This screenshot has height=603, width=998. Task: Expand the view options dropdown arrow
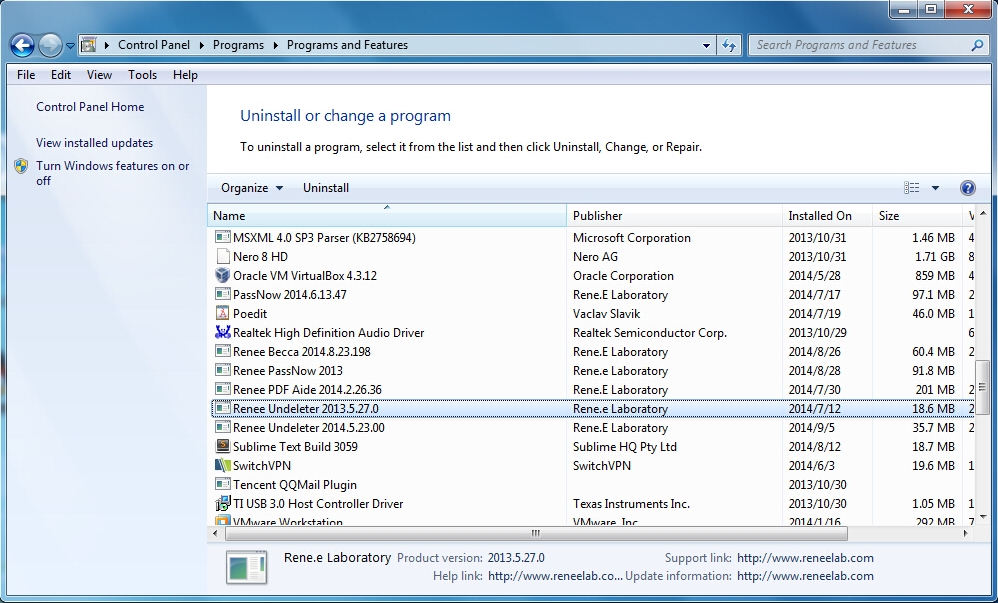936,188
